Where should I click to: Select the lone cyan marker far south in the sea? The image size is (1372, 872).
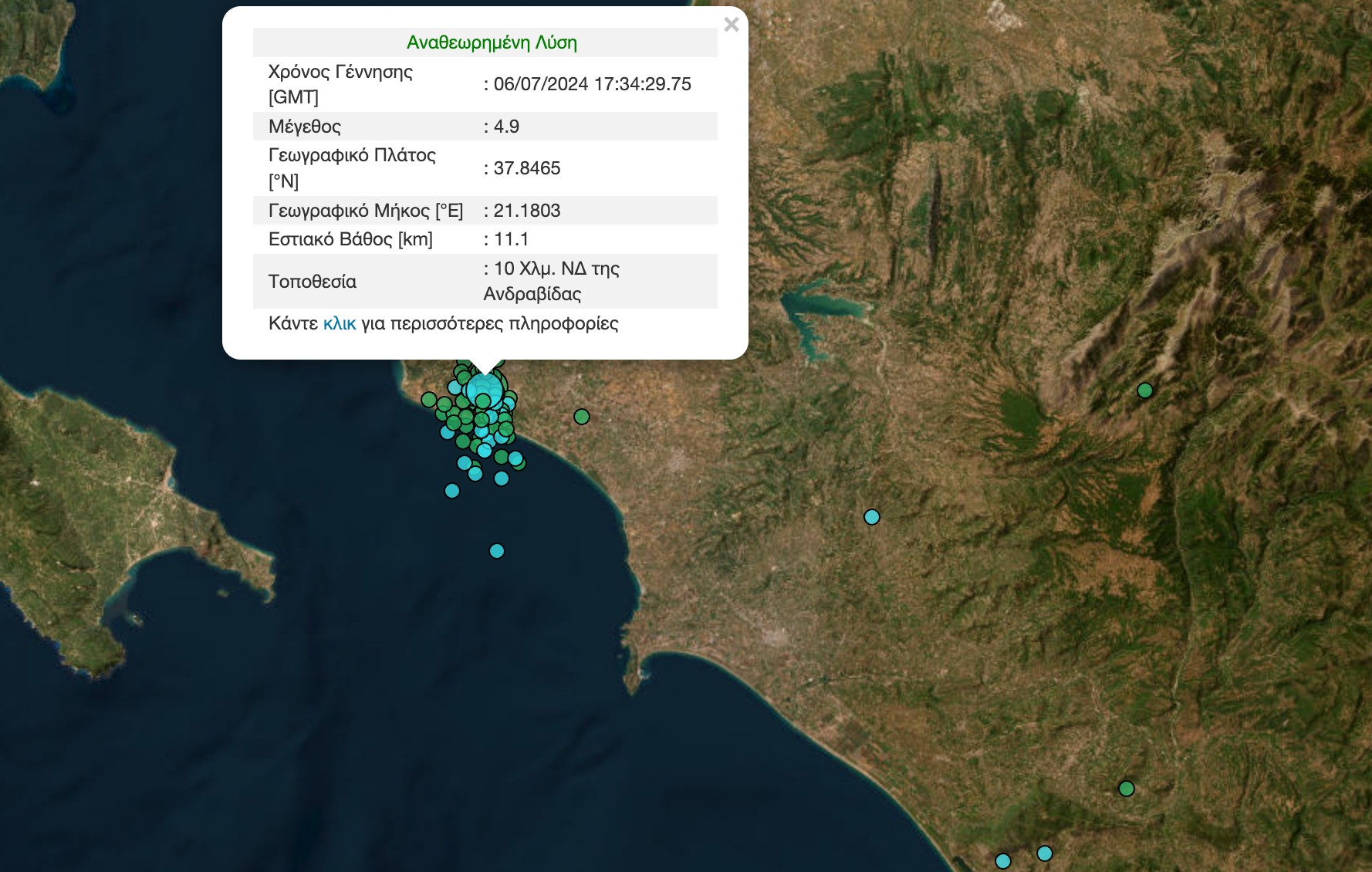(x=497, y=551)
